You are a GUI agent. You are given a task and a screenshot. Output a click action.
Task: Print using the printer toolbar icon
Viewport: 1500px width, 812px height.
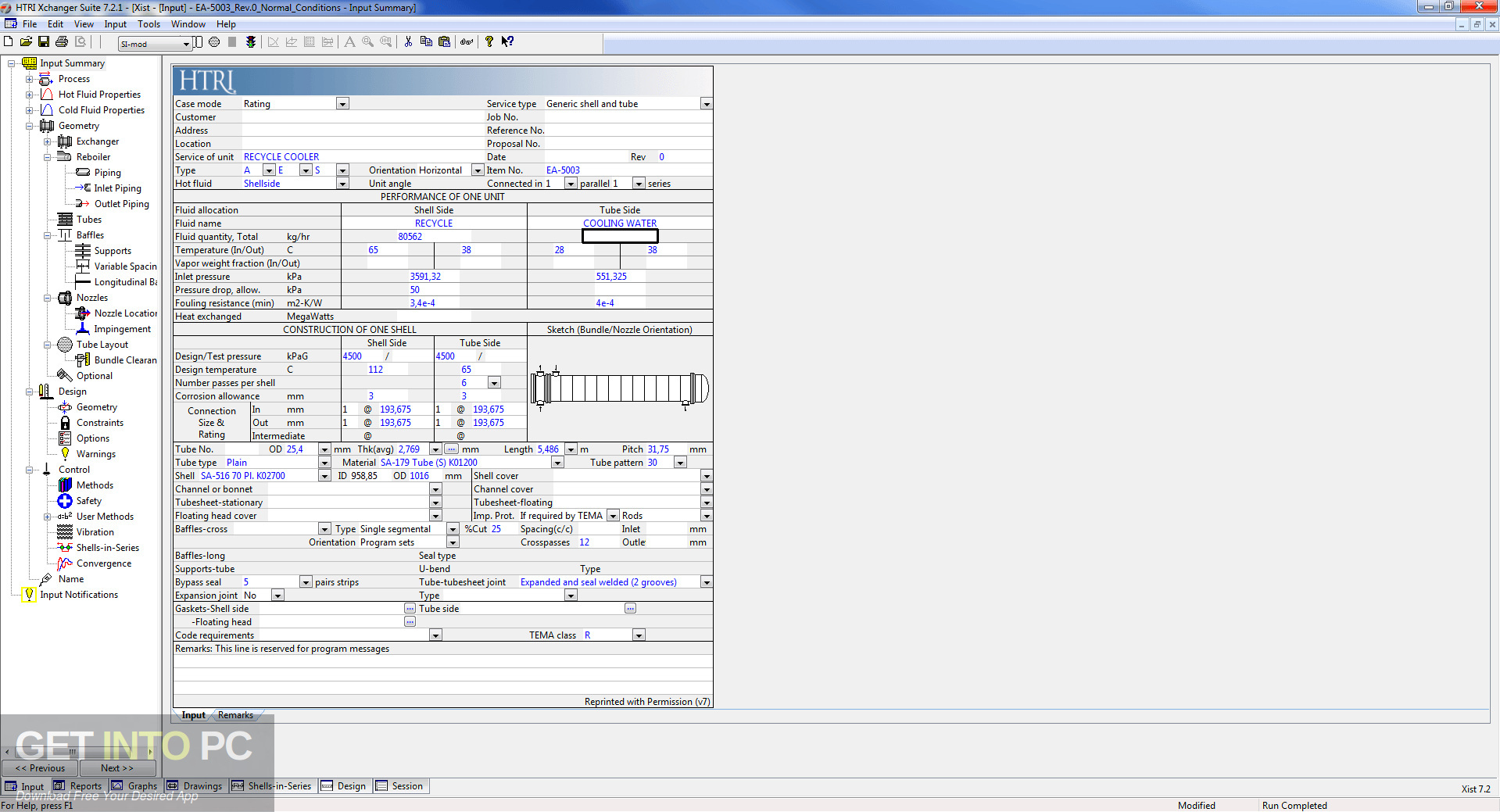coord(62,41)
